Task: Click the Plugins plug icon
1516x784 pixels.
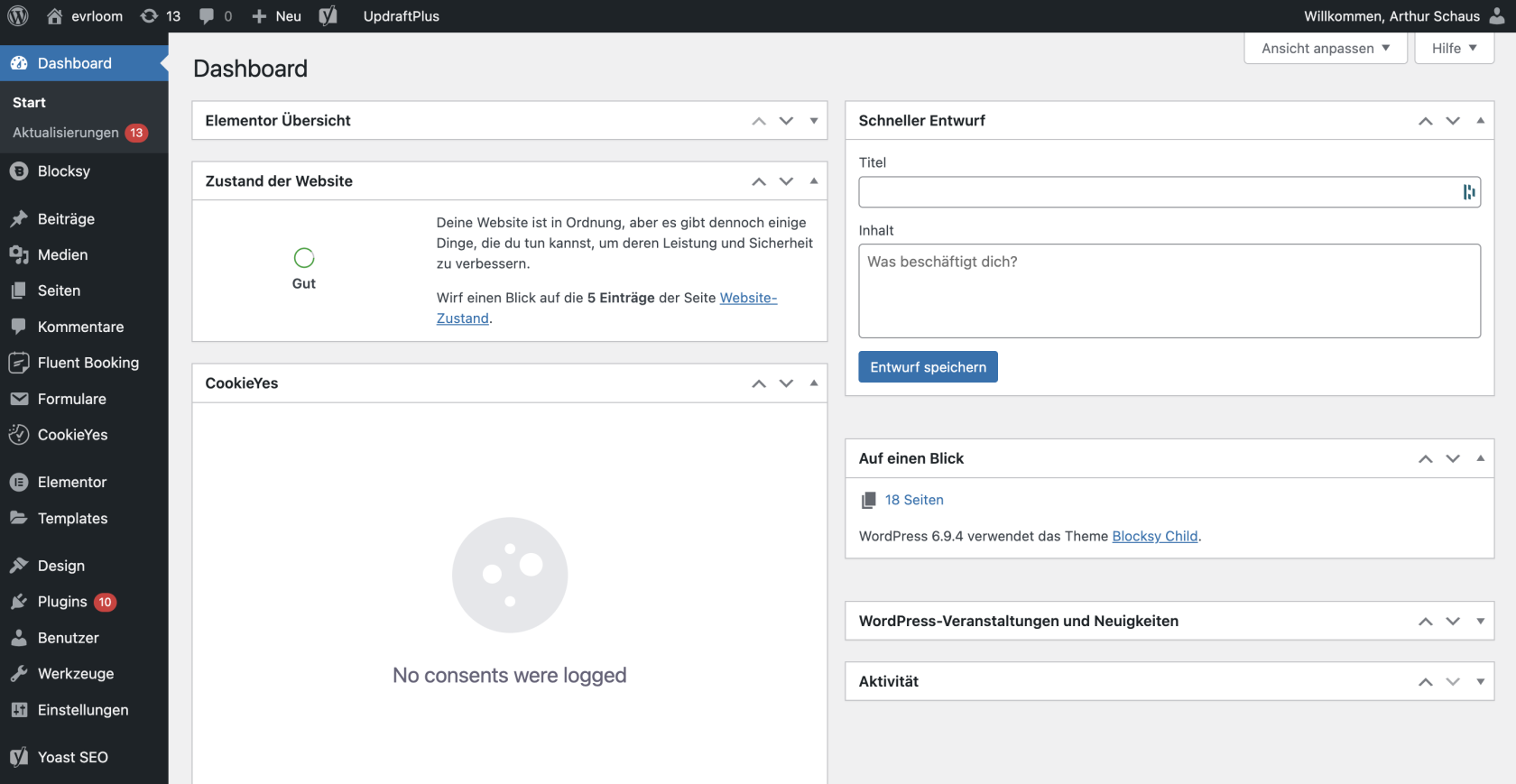Action: pos(19,602)
